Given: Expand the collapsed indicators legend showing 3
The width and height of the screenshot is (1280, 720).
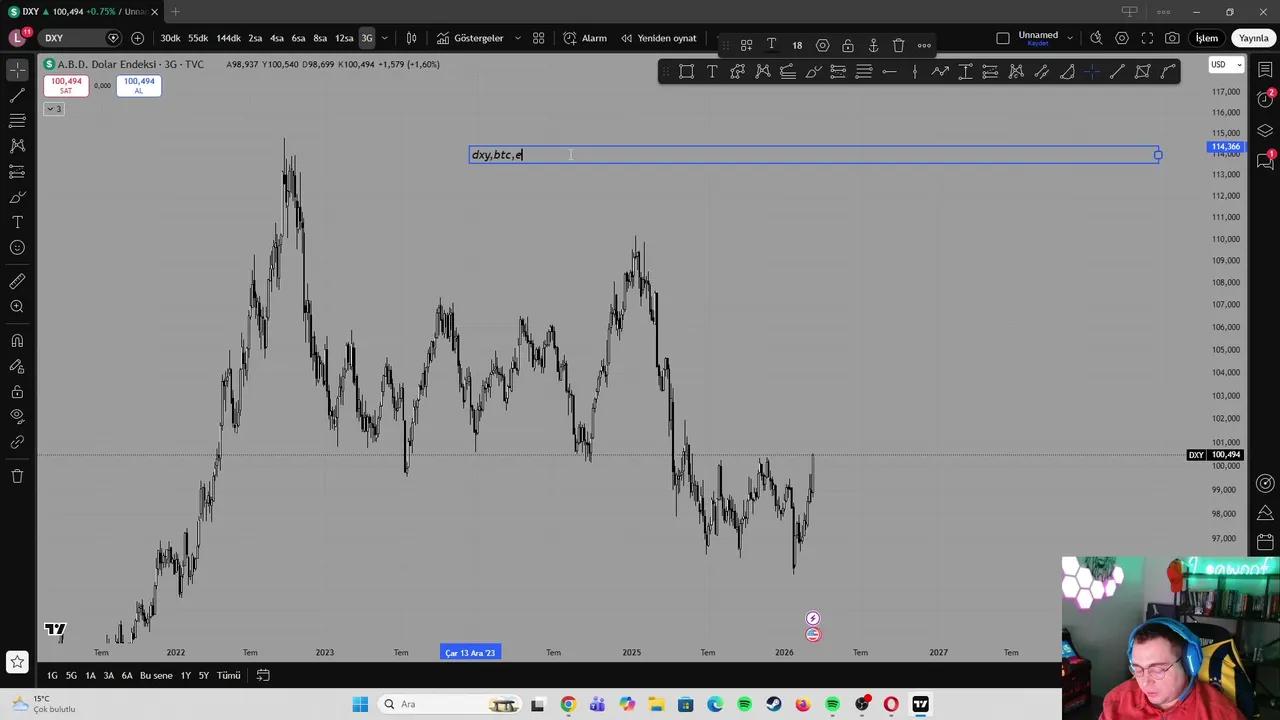Looking at the screenshot, I should tap(54, 109).
